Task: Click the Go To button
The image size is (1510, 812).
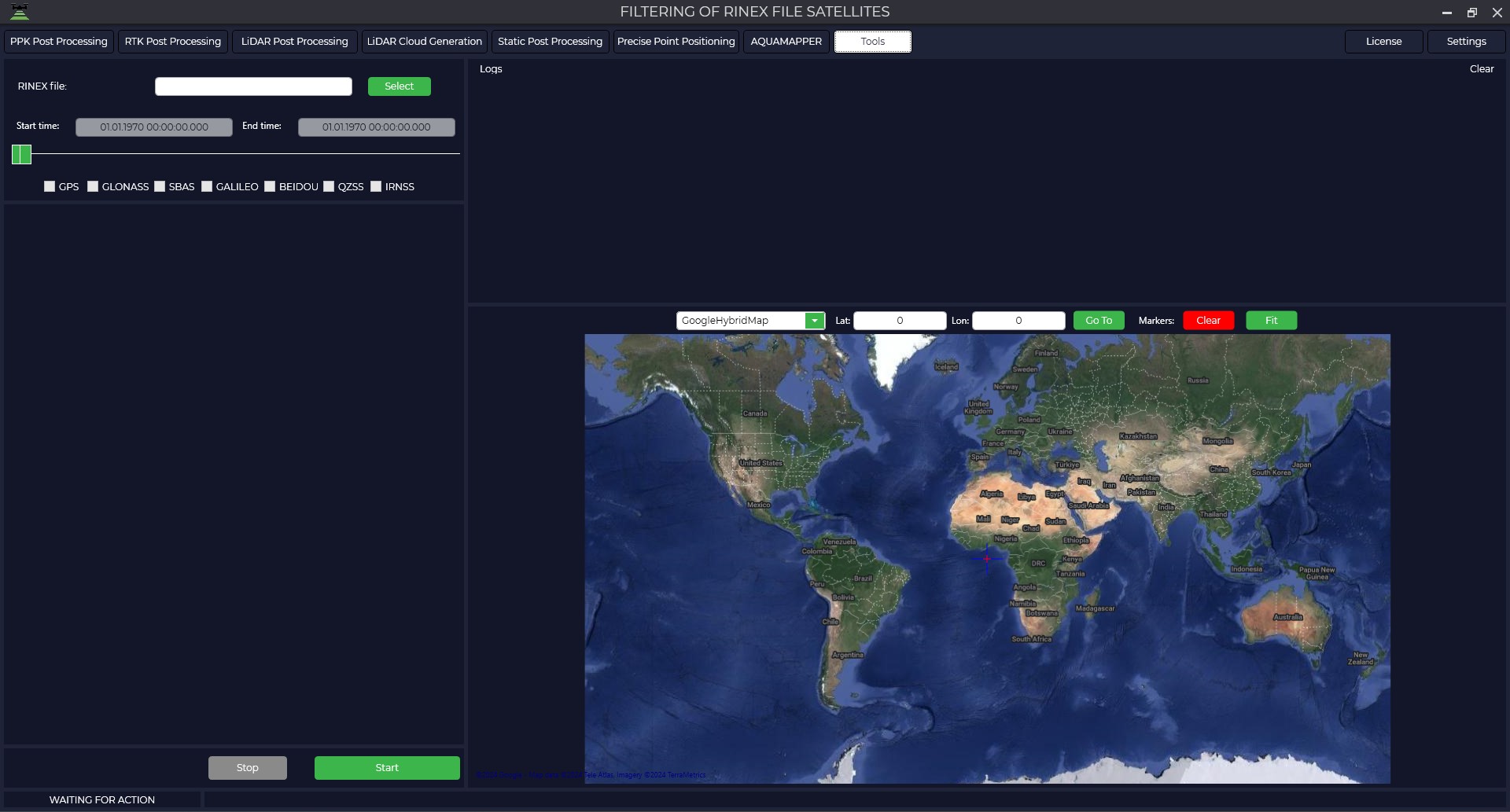Action: [x=1099, y=321]
